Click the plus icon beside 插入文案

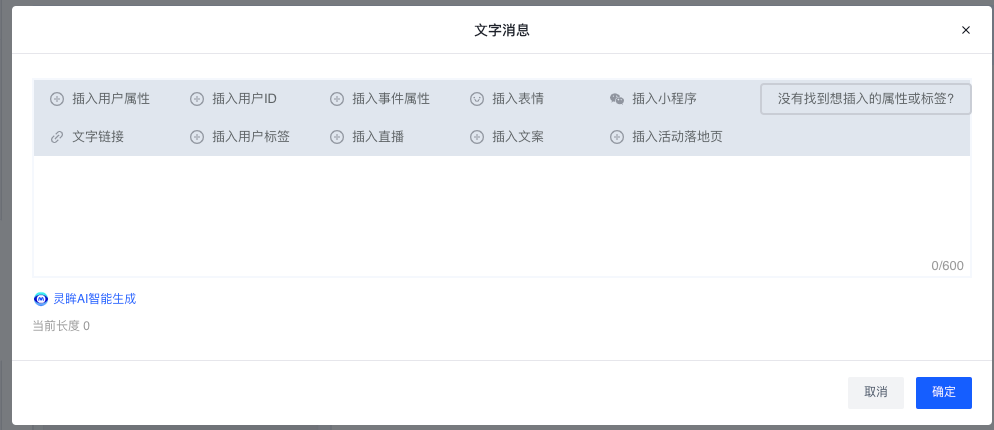pyautogui.click(x=477, y=137)
